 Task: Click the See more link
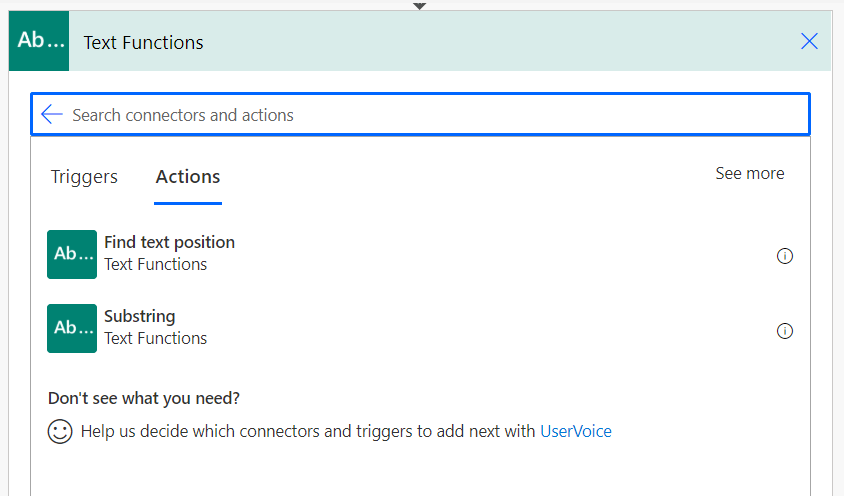(749, 174)
